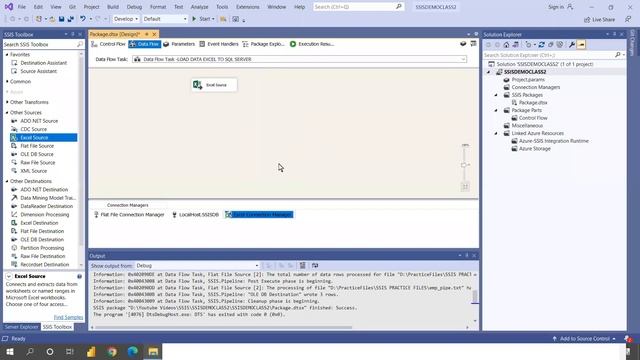The width and height of the screenshot is (640, 360).
Task: Open Extensions menu
Action: tap(247, 7)
